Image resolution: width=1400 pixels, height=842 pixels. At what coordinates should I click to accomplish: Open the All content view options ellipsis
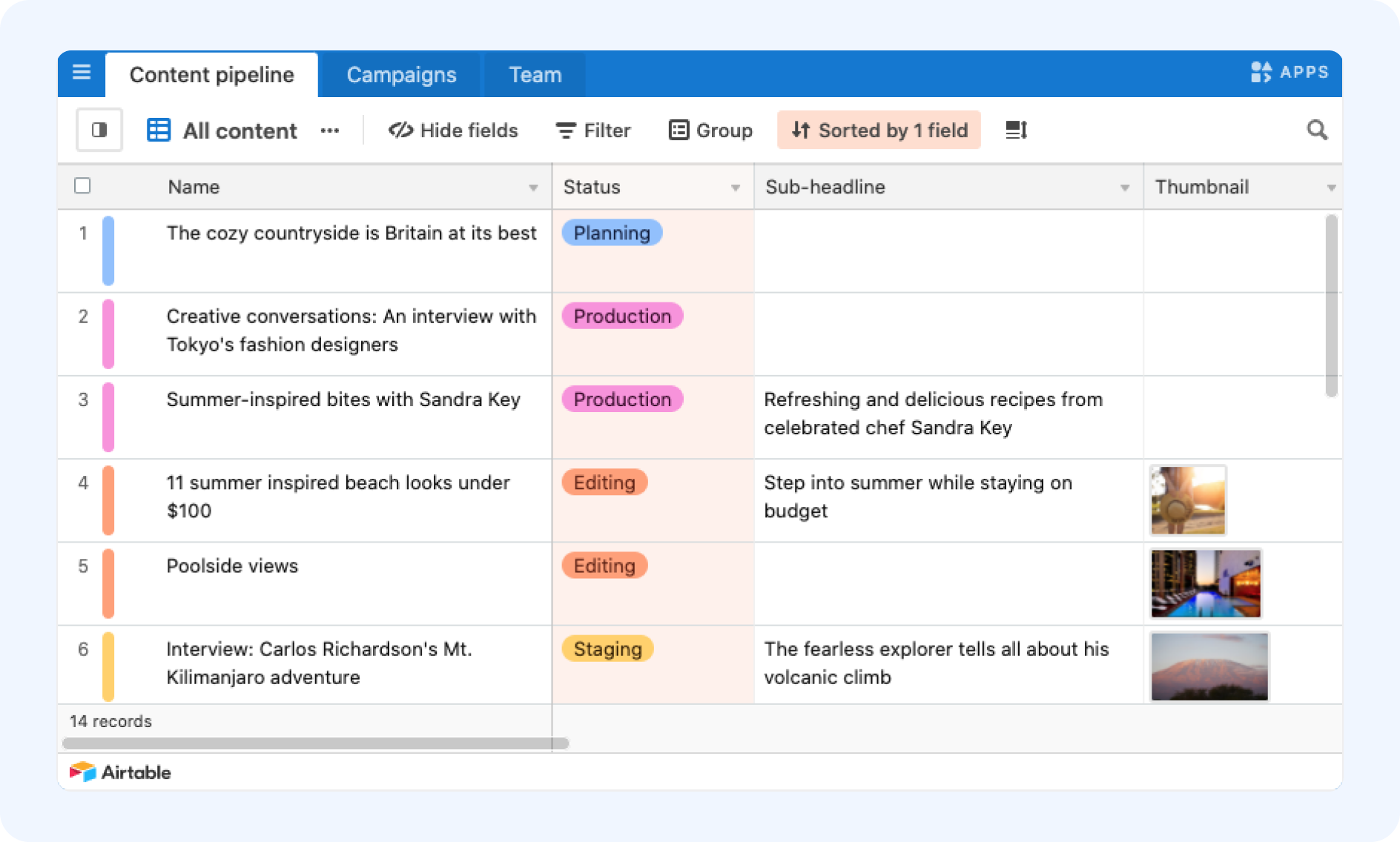click(x=330, y=131)
